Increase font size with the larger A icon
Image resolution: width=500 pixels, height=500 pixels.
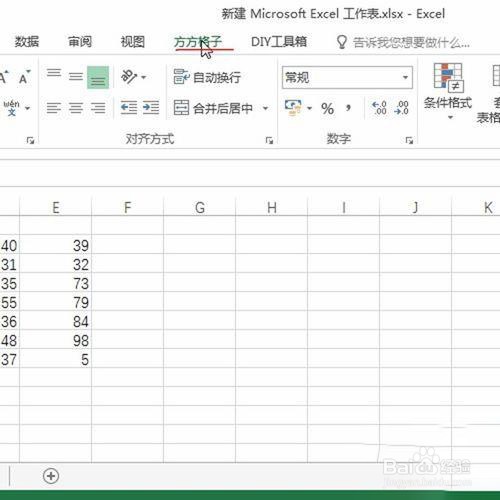point(5,77)
